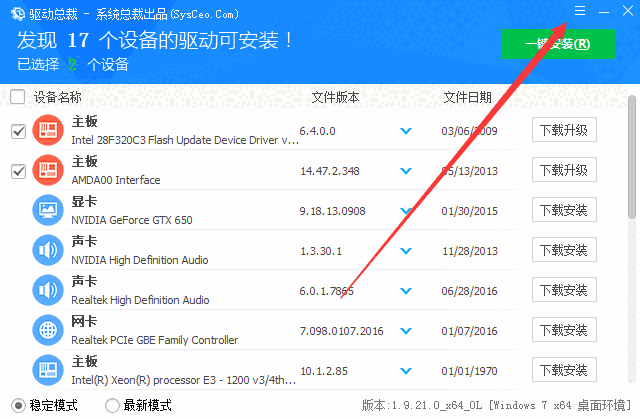
Task: Click the 已选择 2 个设备 status text
Action: click(73, 64)
